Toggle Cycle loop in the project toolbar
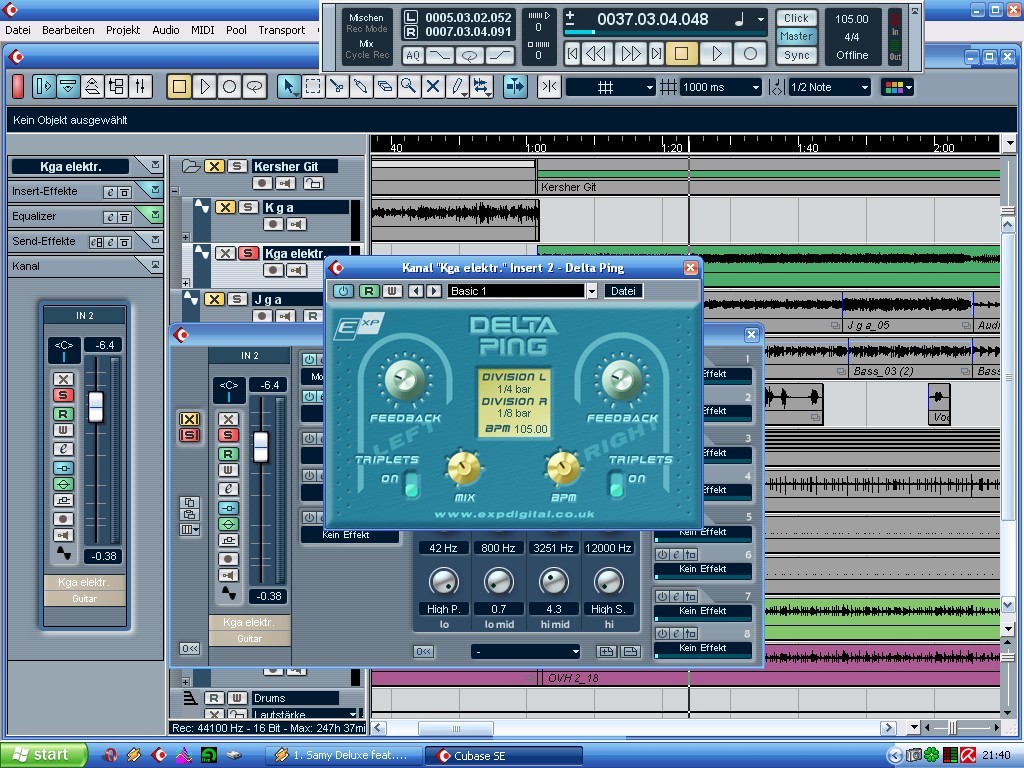 click(x=254, y=87)
